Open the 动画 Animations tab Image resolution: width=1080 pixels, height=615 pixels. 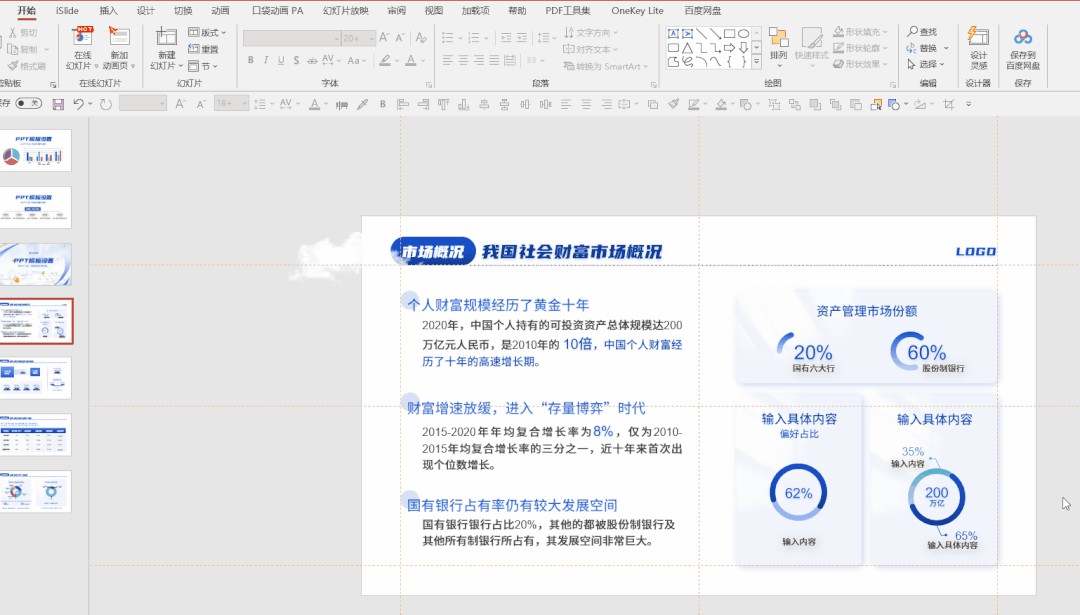pyautogui.click(x=220, y=10)
